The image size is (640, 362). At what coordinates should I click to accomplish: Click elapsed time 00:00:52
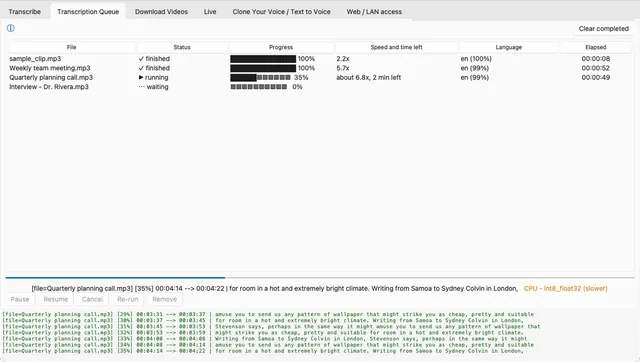click(x=596, y=68)
